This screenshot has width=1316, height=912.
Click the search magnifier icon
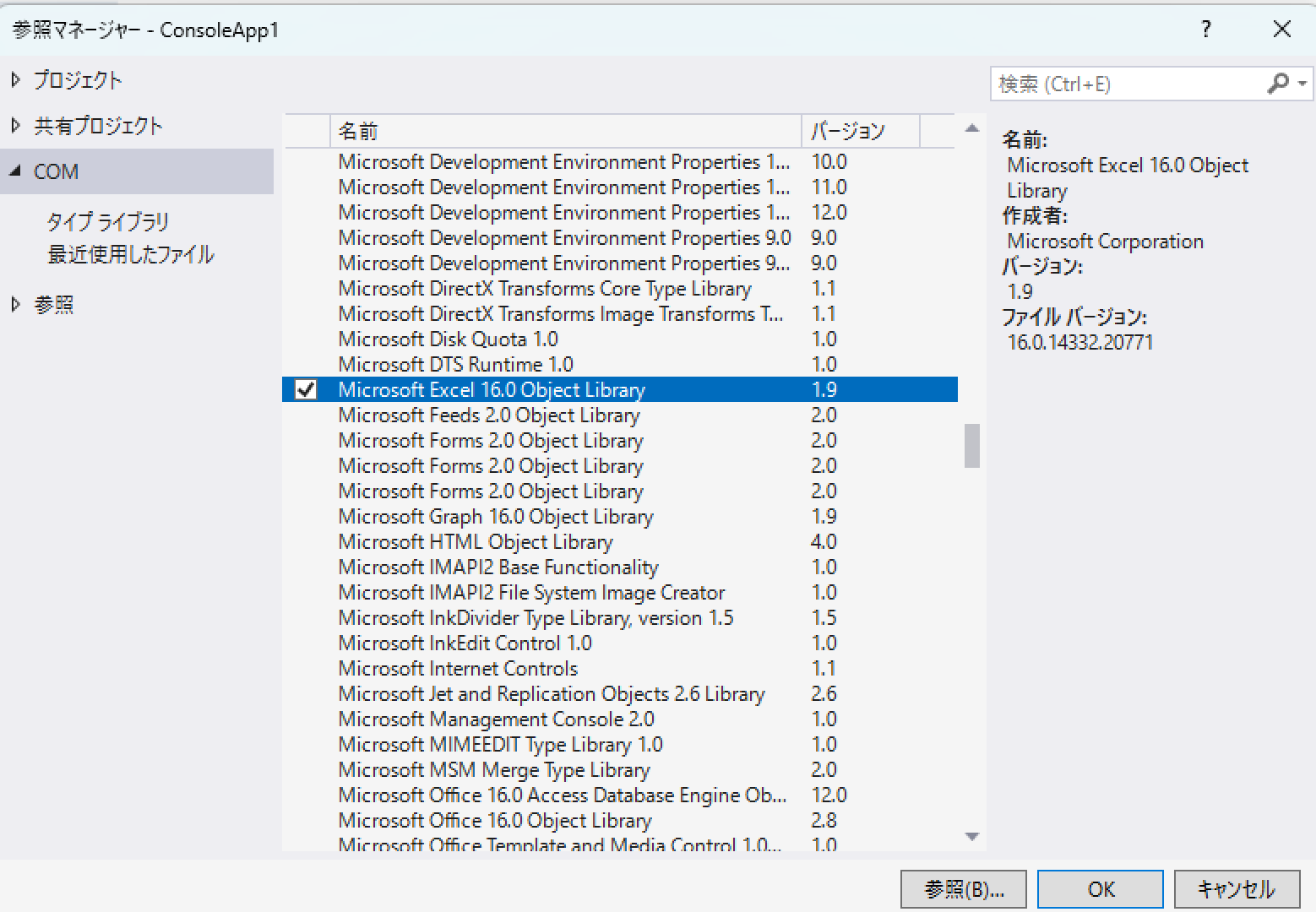coord(1278,83)
